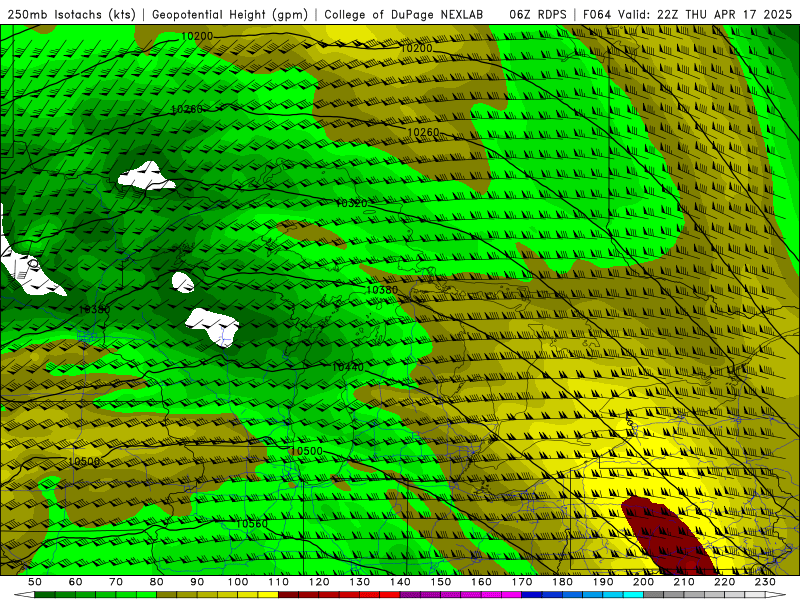Image resolution: width=800 pixels, height=600 pixels.
Task: Click the 160 label on the color scale
Action: pos(481,582)
